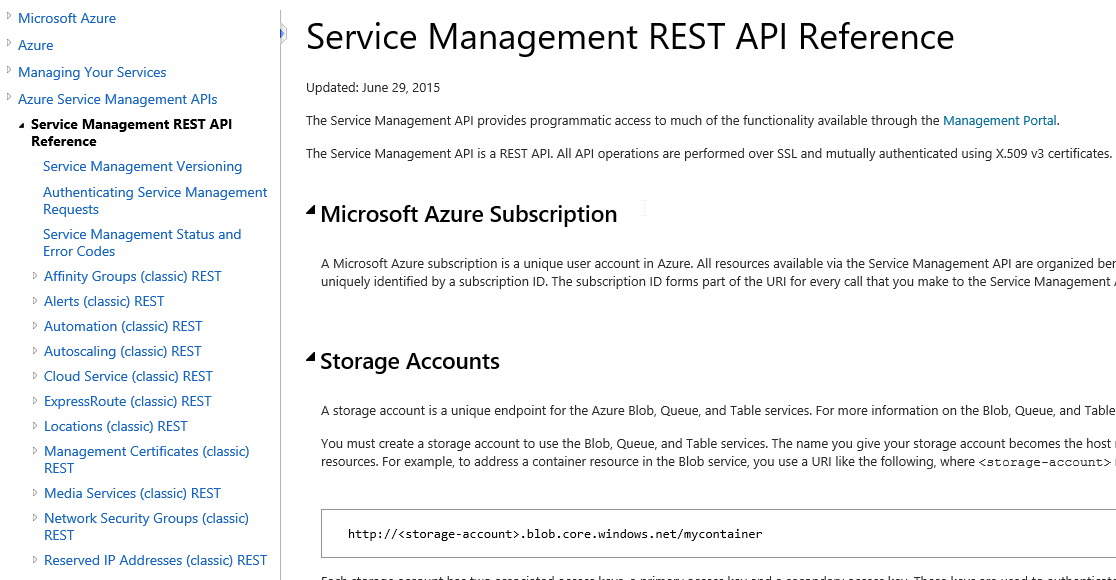Select Reserved IP Addresses (classic) REST
This screenshot has width=1116, height=580.
click(x=155, y=560)
